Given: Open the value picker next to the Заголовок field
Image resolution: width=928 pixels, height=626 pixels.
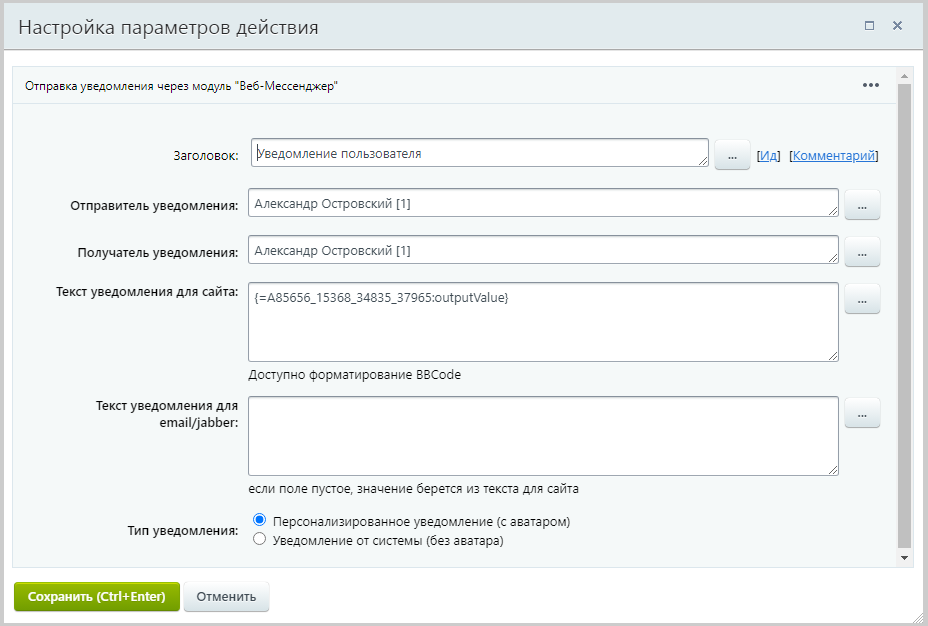Looking at the screenshot, I should point(732,155).
